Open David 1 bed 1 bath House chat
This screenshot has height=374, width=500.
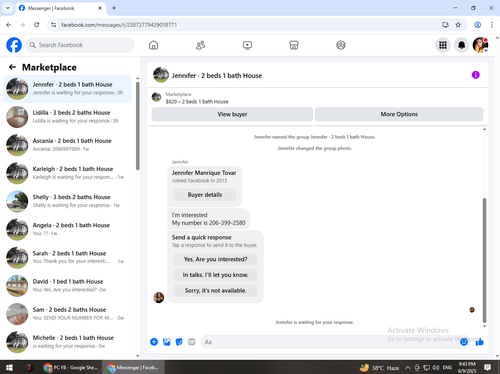(67, 286)
